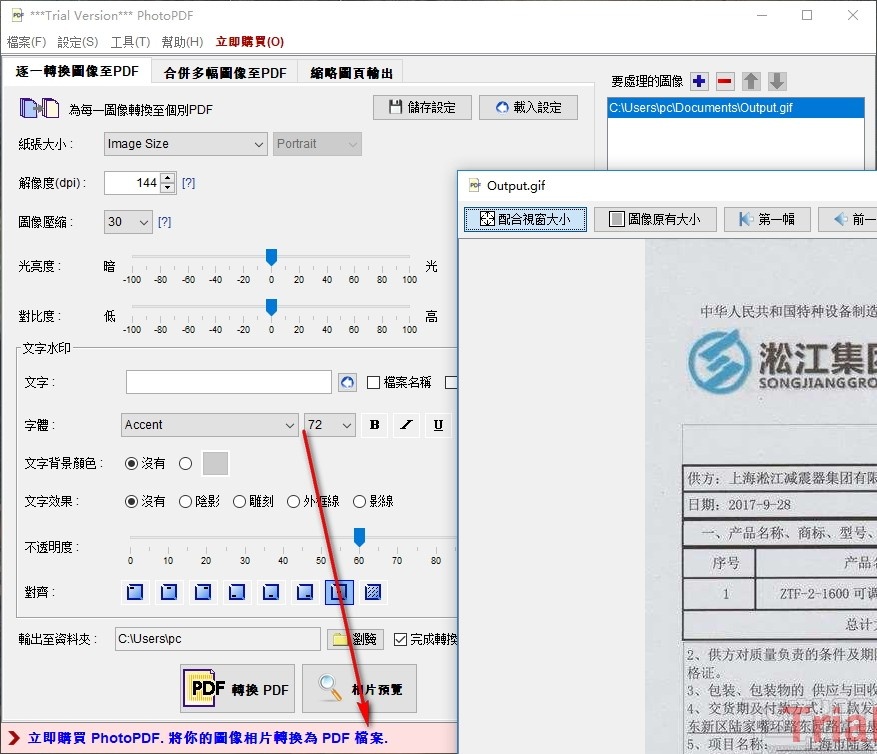
Task: Enable the 檔案名稱 checkbox
Action: click(x=371, y=381)
